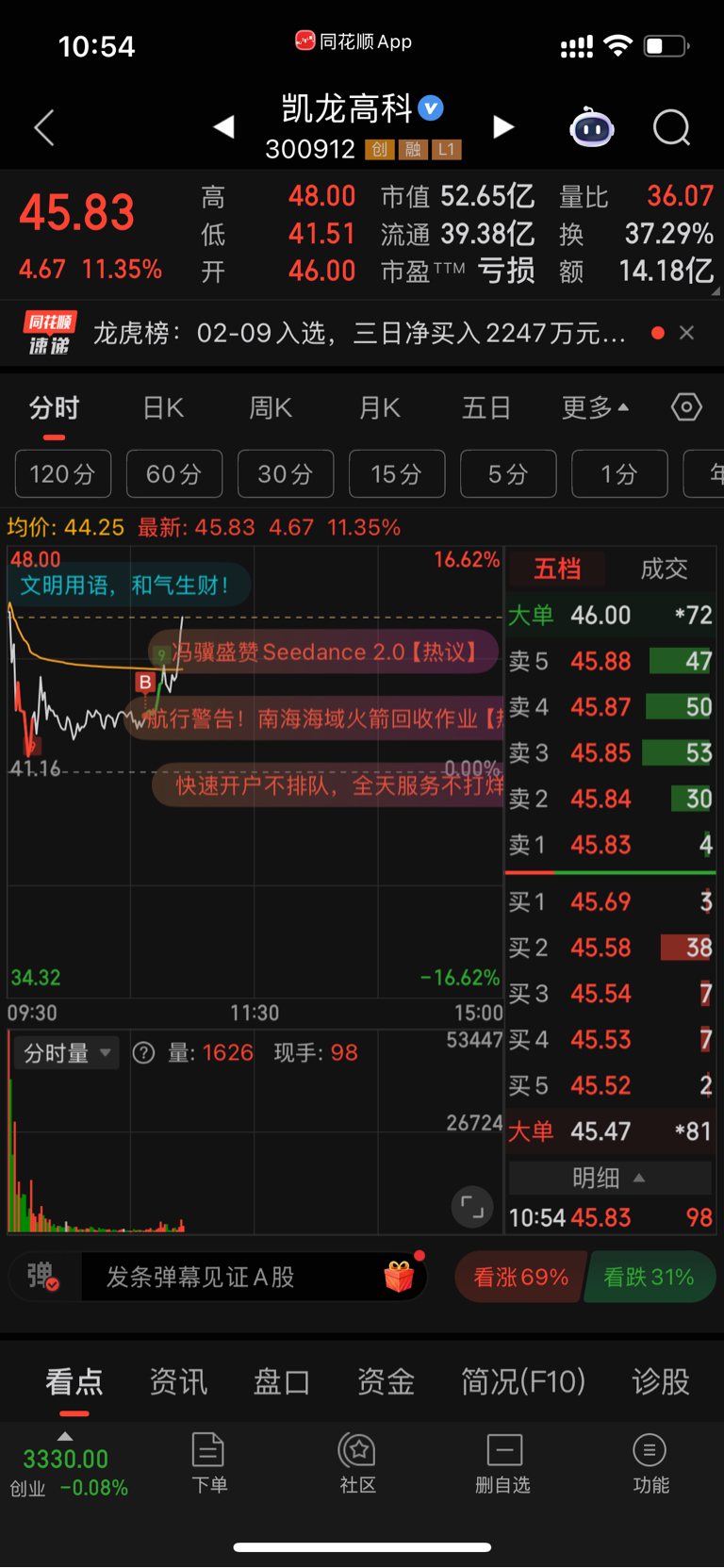Open the AI robot assistant
This screenshot has width=724, height=1568.
[592, 127]
